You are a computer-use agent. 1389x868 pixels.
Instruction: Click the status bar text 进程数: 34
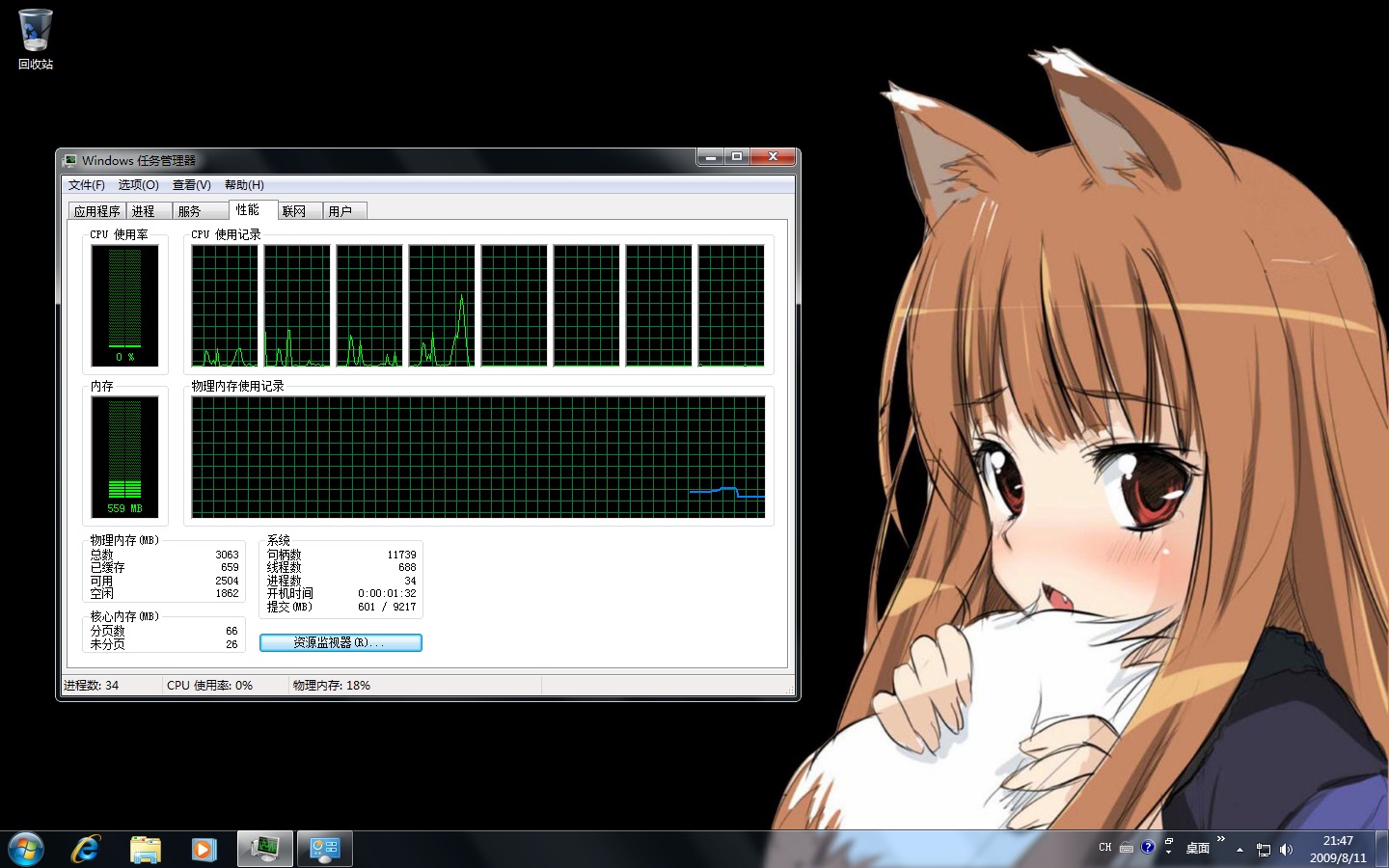92,686
